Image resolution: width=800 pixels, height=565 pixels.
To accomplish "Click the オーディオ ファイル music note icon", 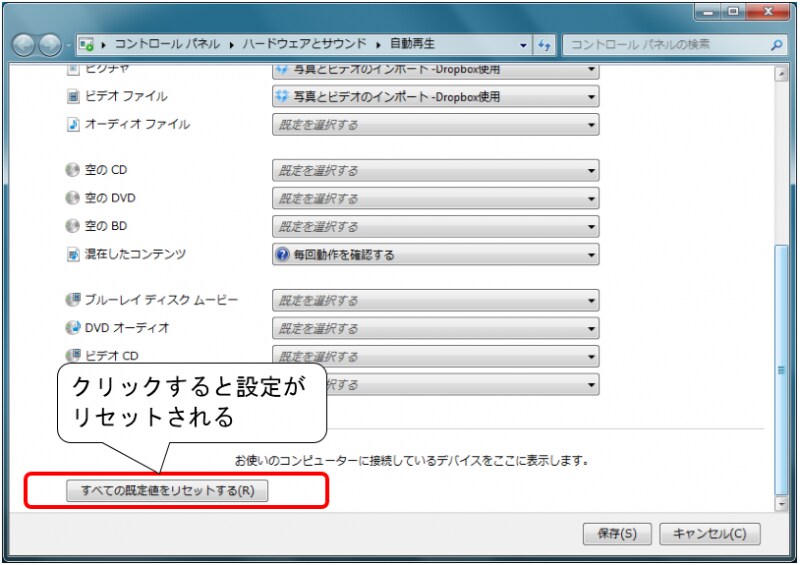I will pos(73,124).
